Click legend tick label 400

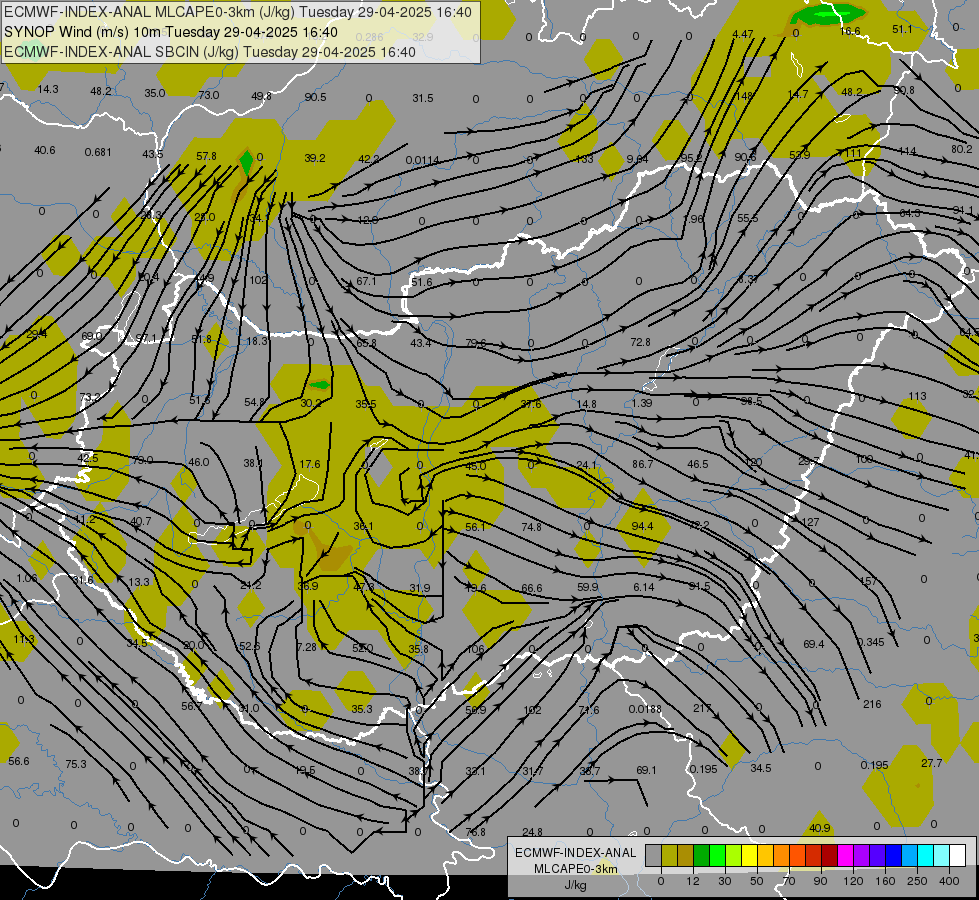(x=949, y=881)
